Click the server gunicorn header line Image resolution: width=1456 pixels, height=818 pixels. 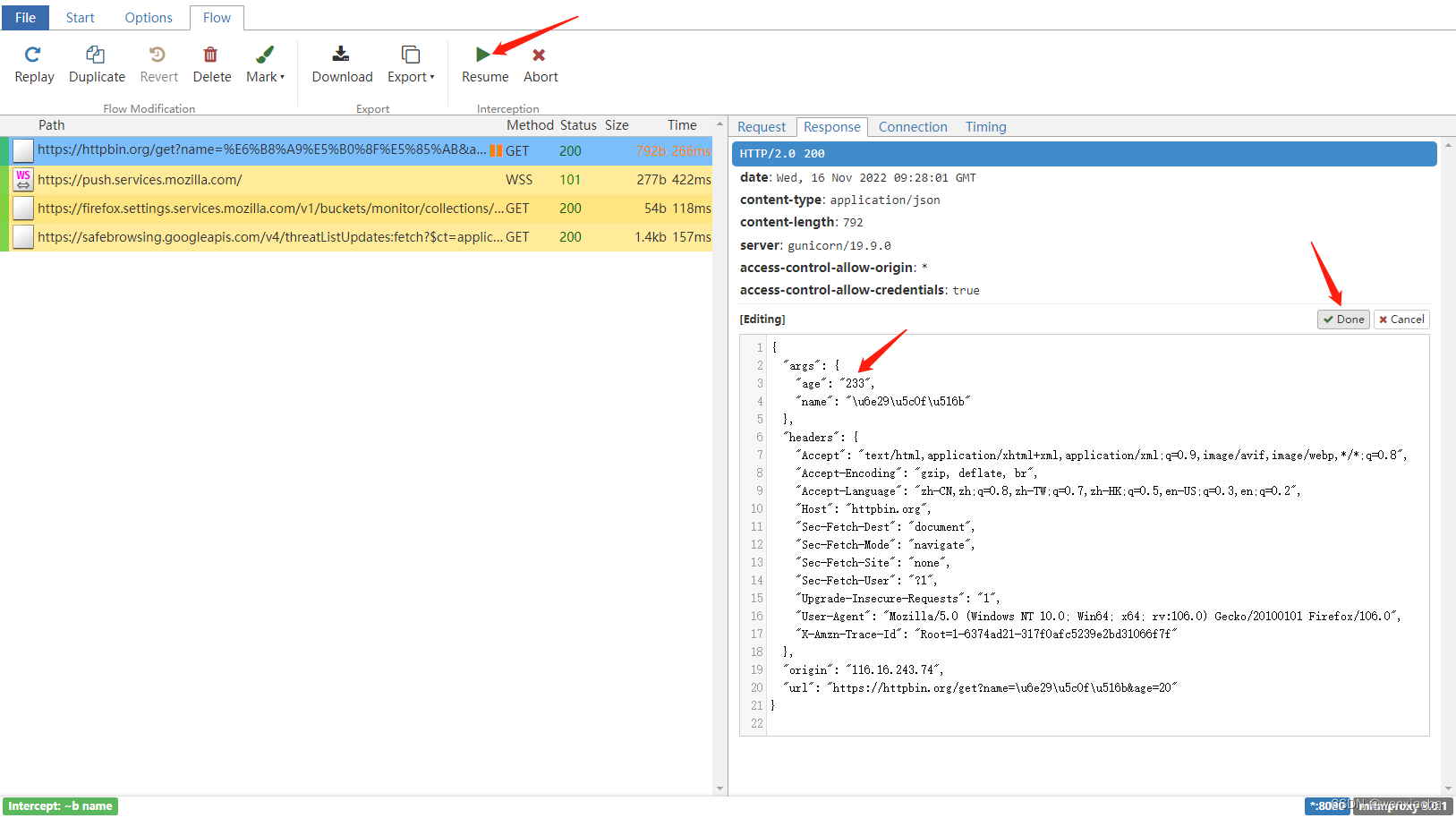click(815, 245)
